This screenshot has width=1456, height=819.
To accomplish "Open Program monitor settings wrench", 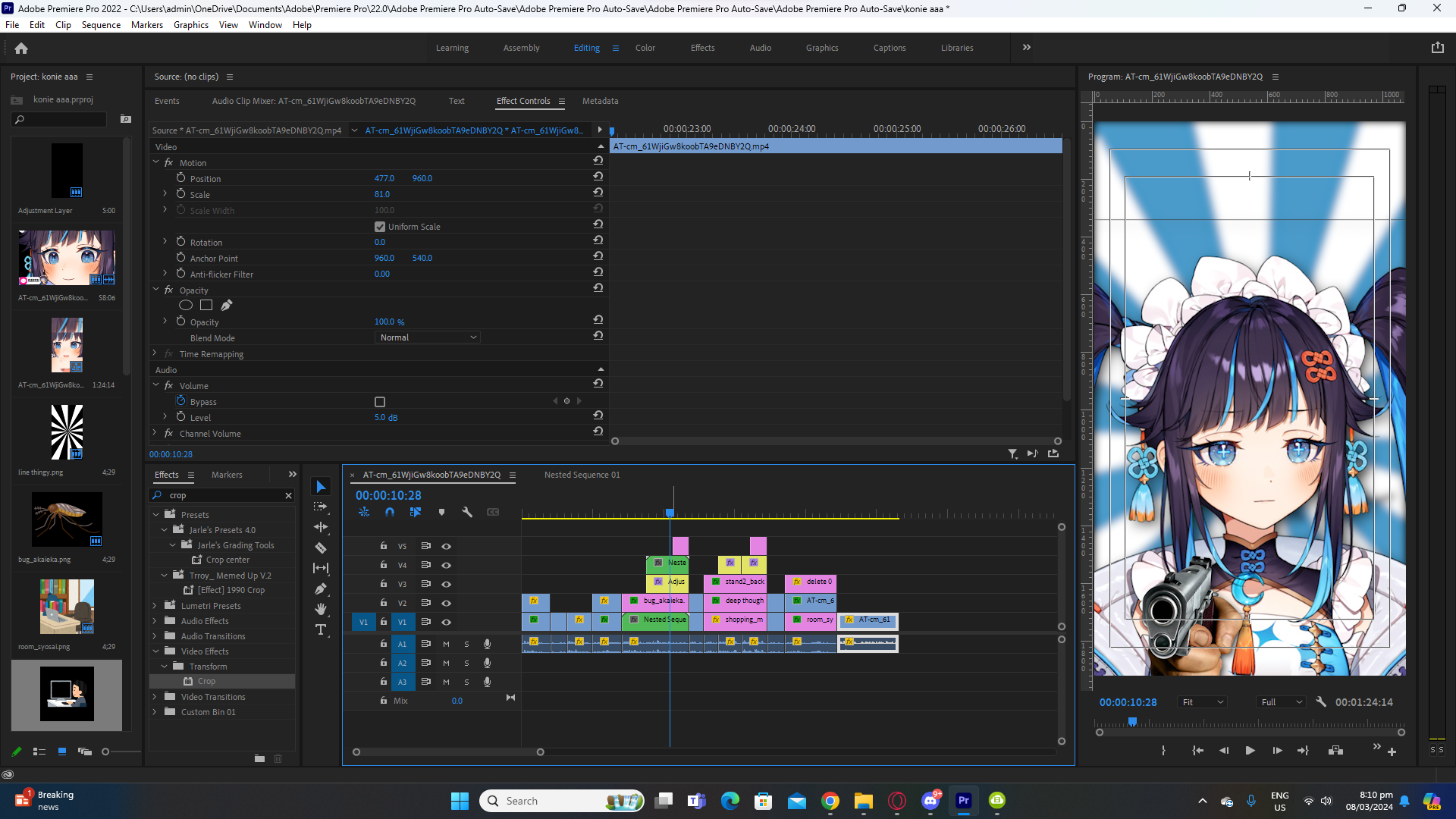I will click(1321, 702).
